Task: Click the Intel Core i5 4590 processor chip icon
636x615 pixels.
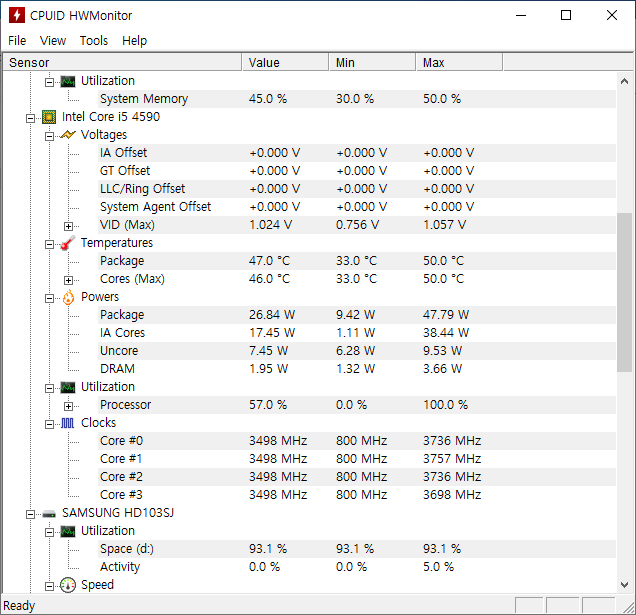Action: point(49,117)
